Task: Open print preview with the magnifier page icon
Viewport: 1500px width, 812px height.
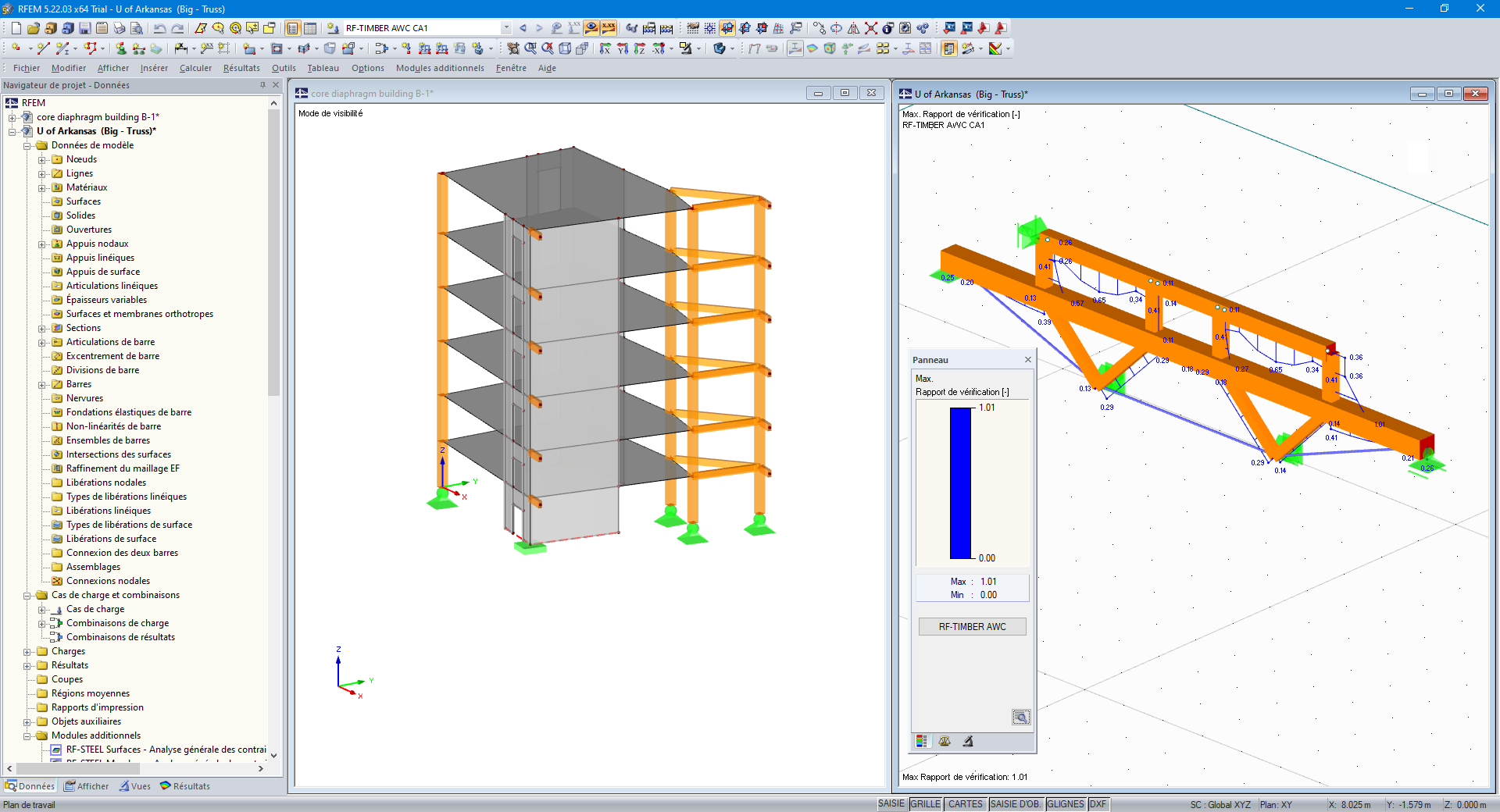Action: tap(136, 28)
